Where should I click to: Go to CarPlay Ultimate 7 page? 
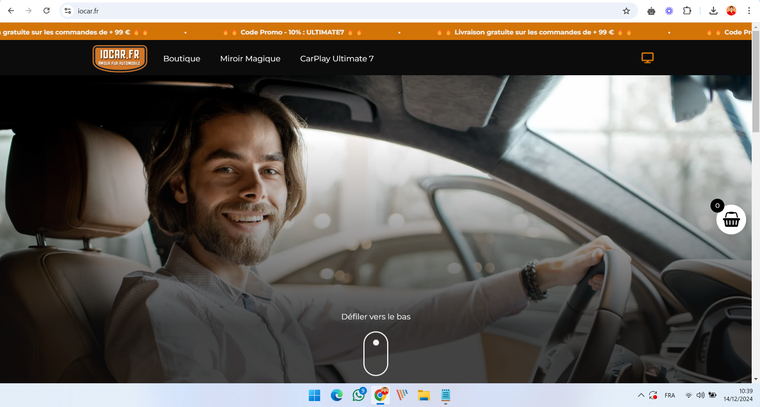337,59
